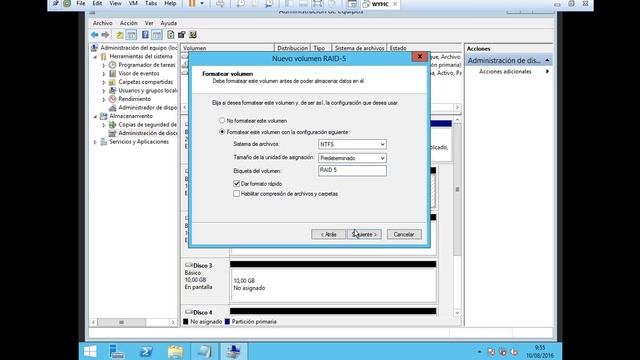Click the disk list scroll down arrow

pos(457,313)
